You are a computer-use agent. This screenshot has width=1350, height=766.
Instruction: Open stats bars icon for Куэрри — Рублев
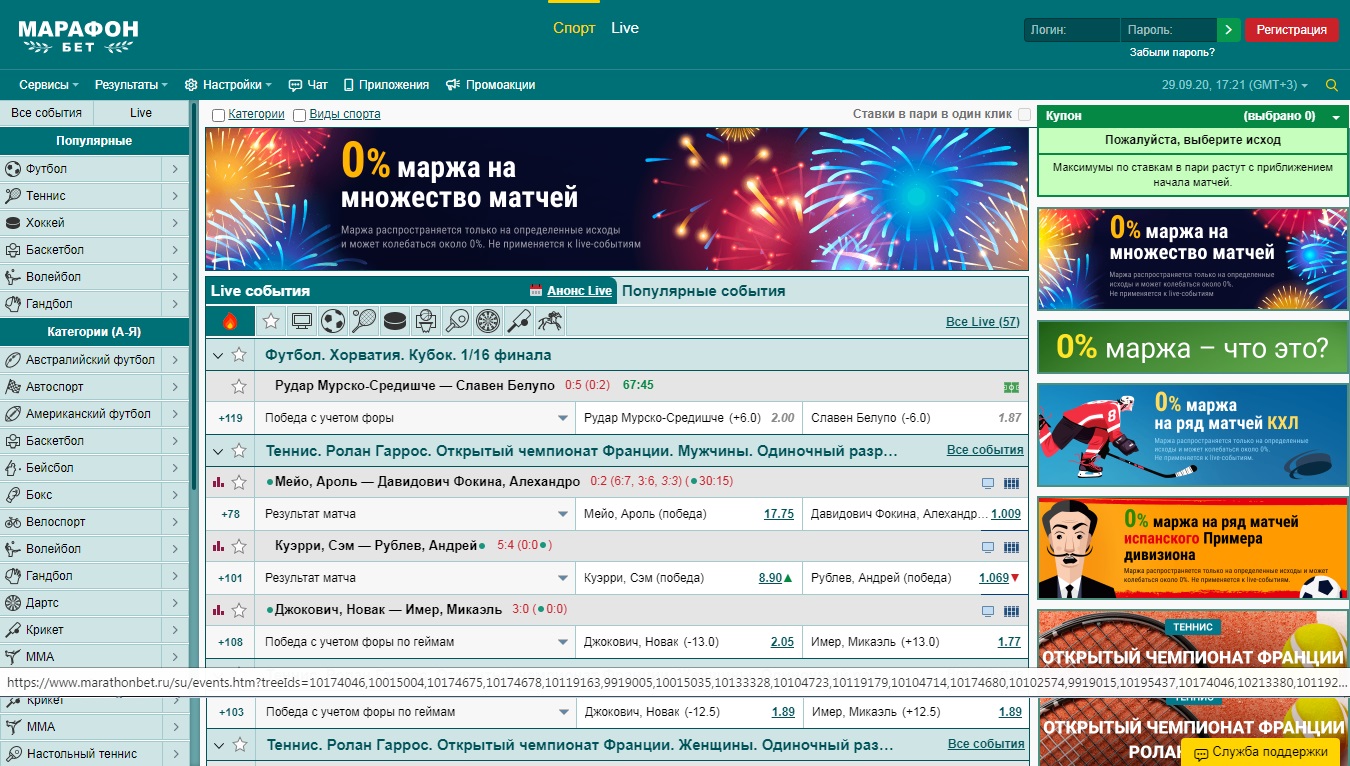tap(219, 546)
